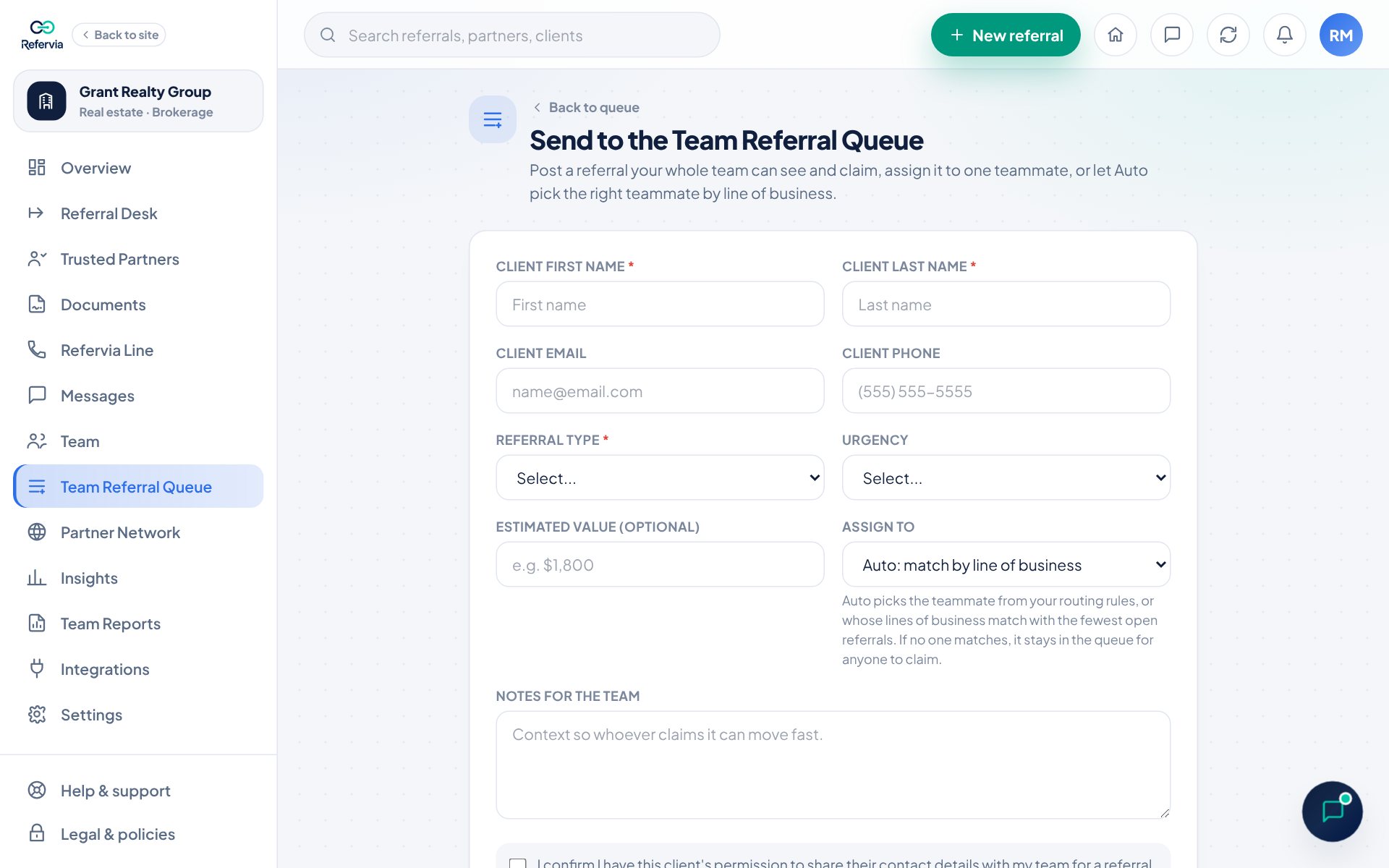Open Legal & policies
The width and height of the screenshot is (1389, 868).
tap(138, 834)
